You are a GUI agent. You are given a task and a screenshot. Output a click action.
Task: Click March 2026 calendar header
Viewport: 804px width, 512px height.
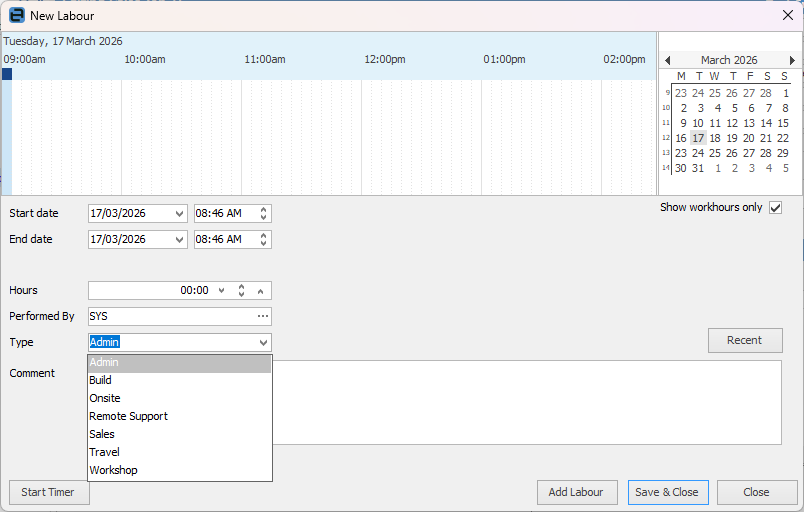point(729,60)
